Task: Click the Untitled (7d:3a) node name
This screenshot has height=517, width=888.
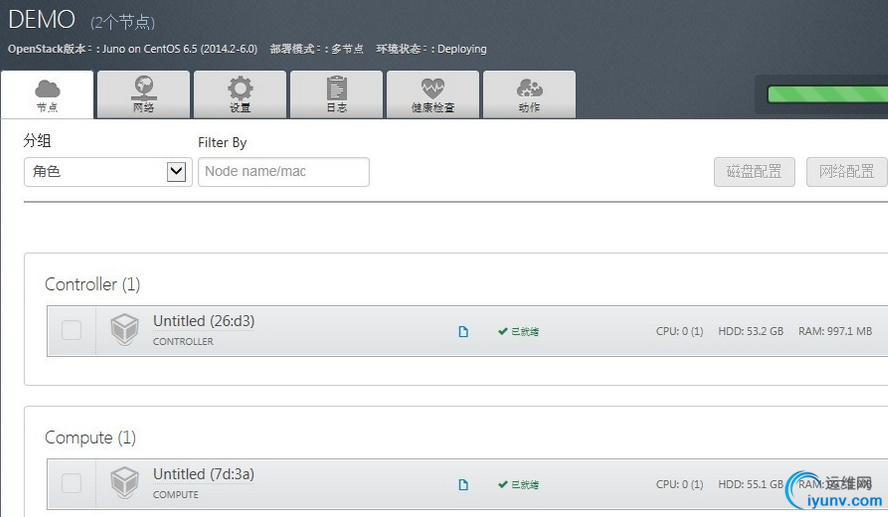Action: click(204, 474)
